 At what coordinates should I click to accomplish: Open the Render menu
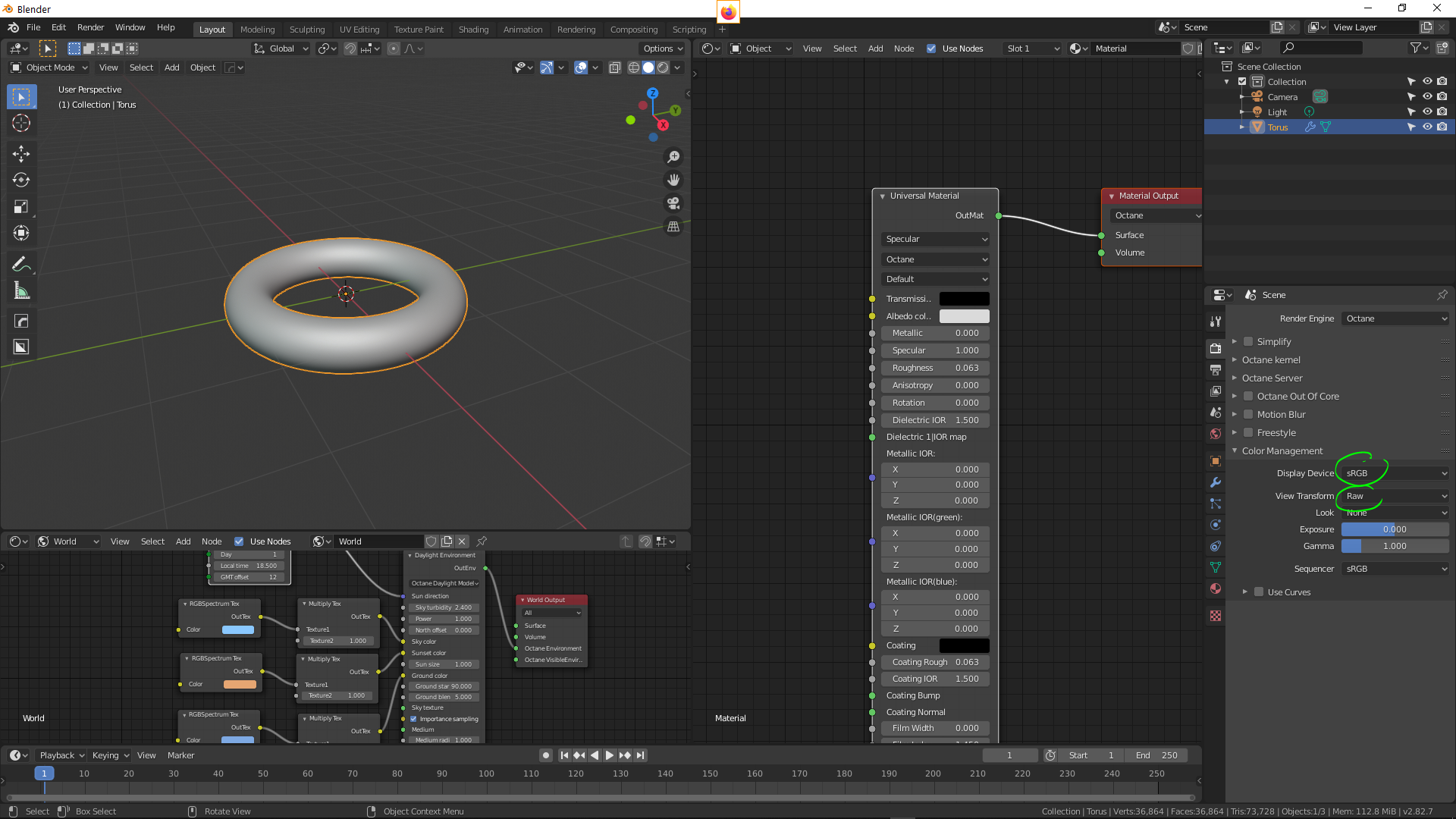[x=90, y=27]
